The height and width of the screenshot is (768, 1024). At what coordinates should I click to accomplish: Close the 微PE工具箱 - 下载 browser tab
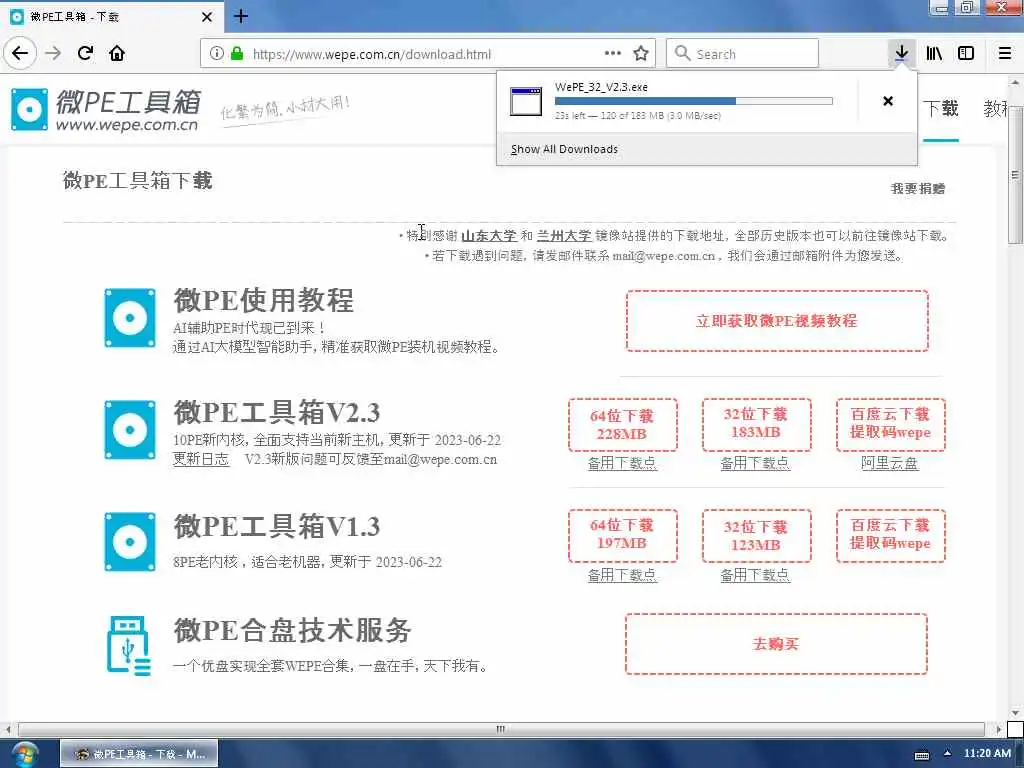point(206,17)
